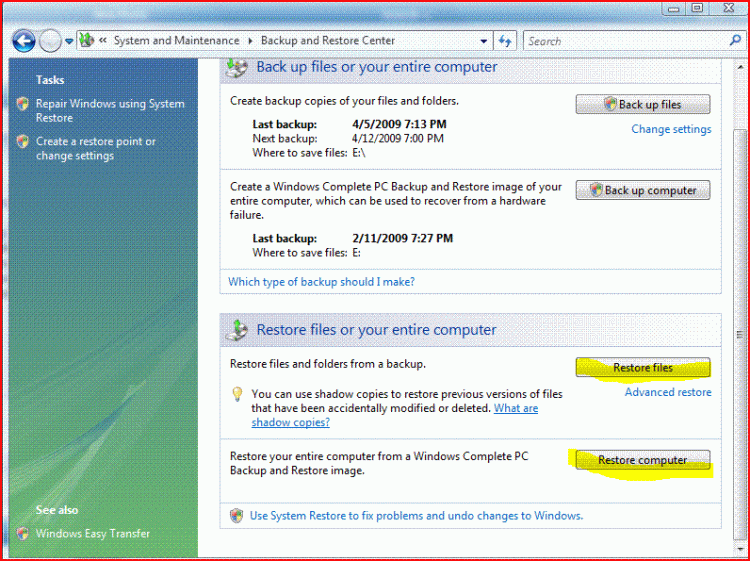This screenshot has width=750, height=561.
Task: Click the Back up files button
Action: [x=643, y=104]
